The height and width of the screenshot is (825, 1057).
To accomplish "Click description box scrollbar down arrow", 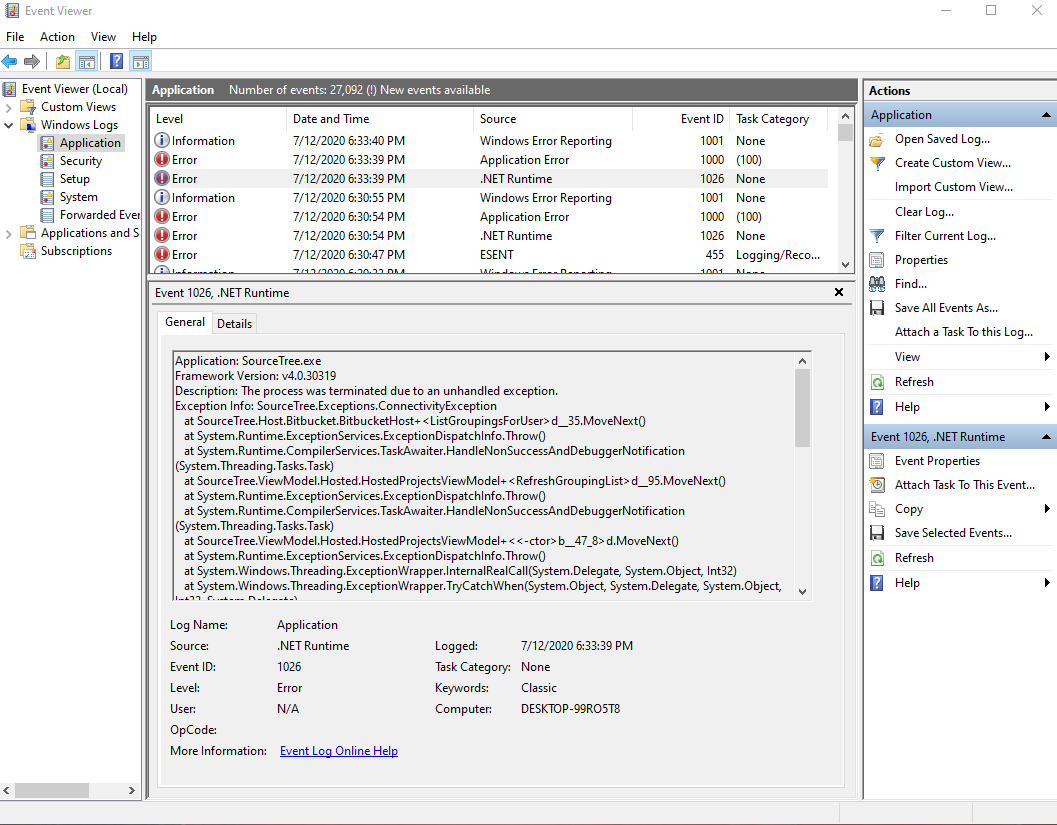I will tap(802, 592).
